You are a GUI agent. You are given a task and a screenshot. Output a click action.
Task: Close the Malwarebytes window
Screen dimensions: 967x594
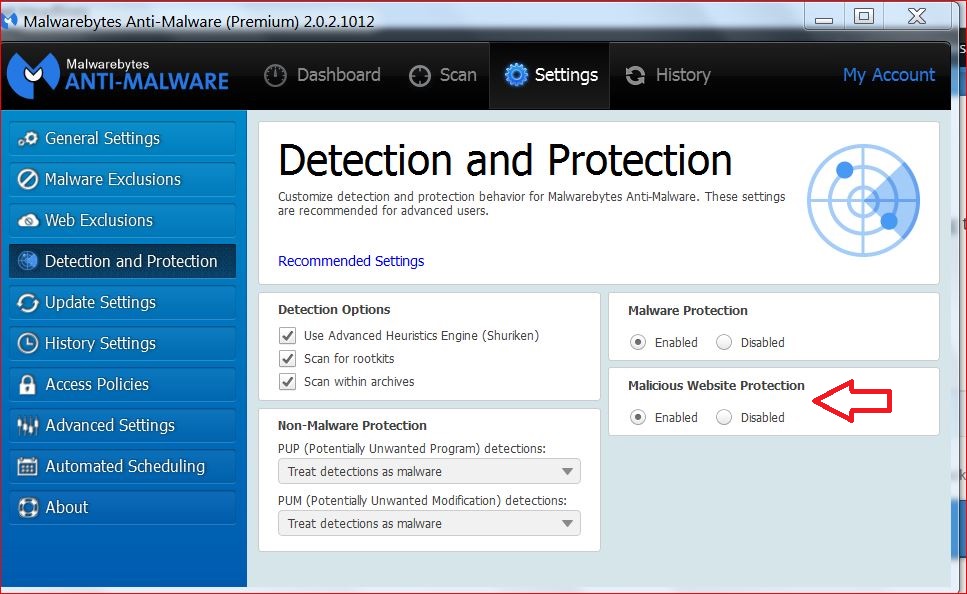(917, 17)
